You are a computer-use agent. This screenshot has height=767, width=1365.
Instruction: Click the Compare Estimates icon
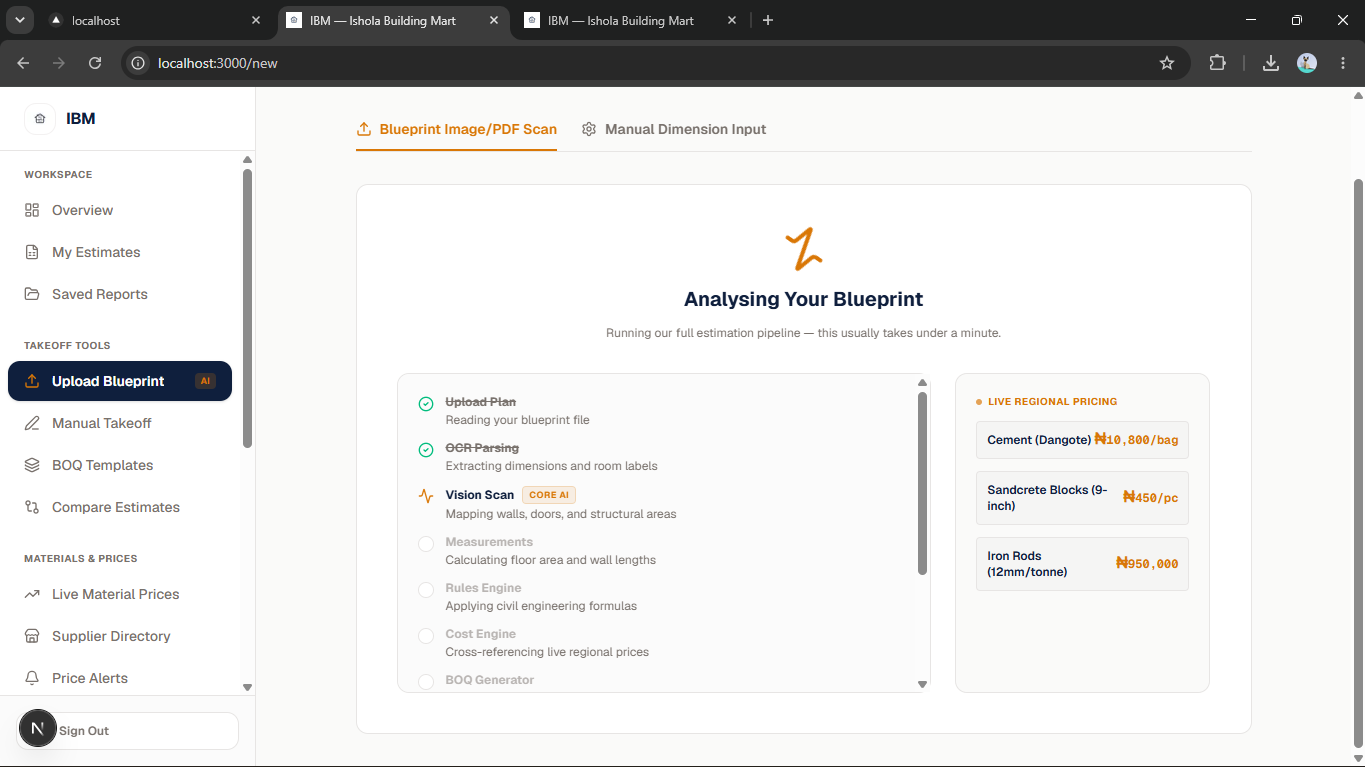coord(32,507)
